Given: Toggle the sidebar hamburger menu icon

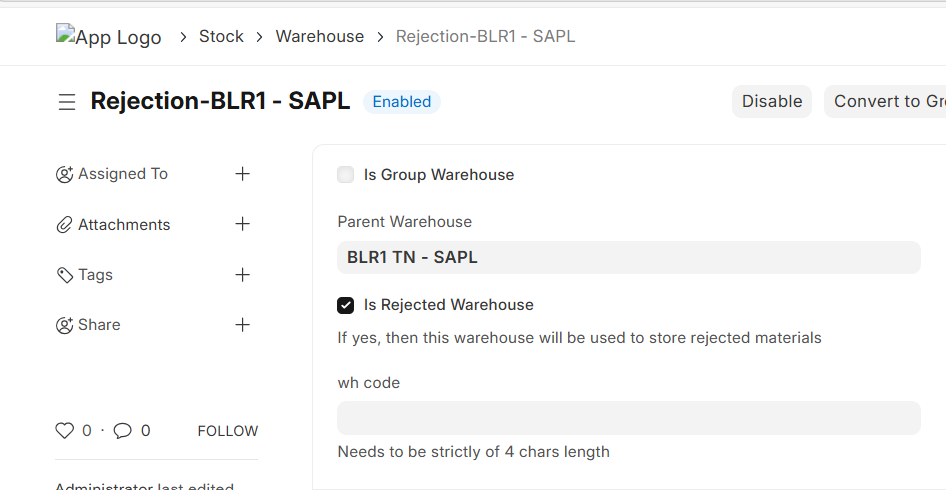Looking at the screenshot, I should [x=67, y=102].
